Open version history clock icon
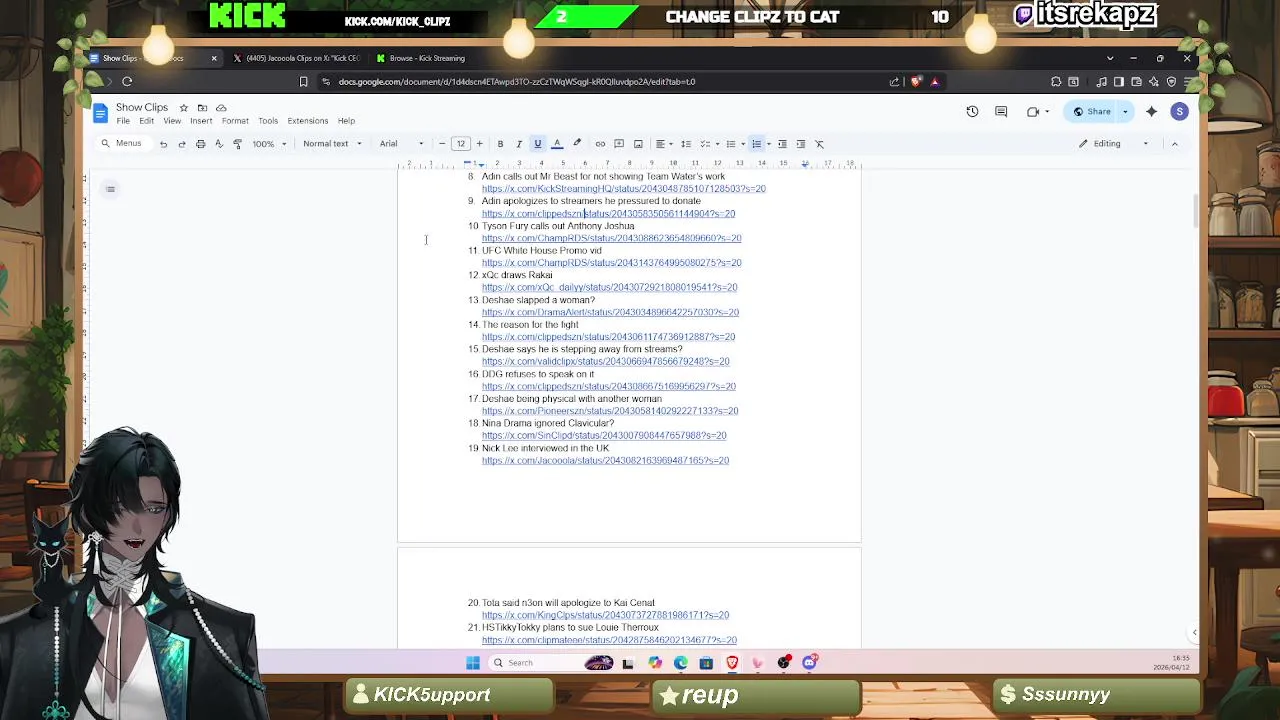The height and width of the screenshot is (720, 1280). tap(972, 112)
